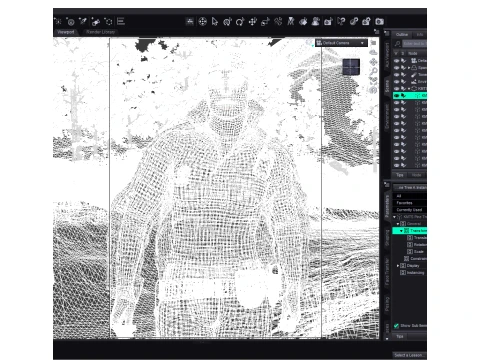Collapse the highlighted Transform group
This screenshot has width=480, height=360.
tap(401, 231)
